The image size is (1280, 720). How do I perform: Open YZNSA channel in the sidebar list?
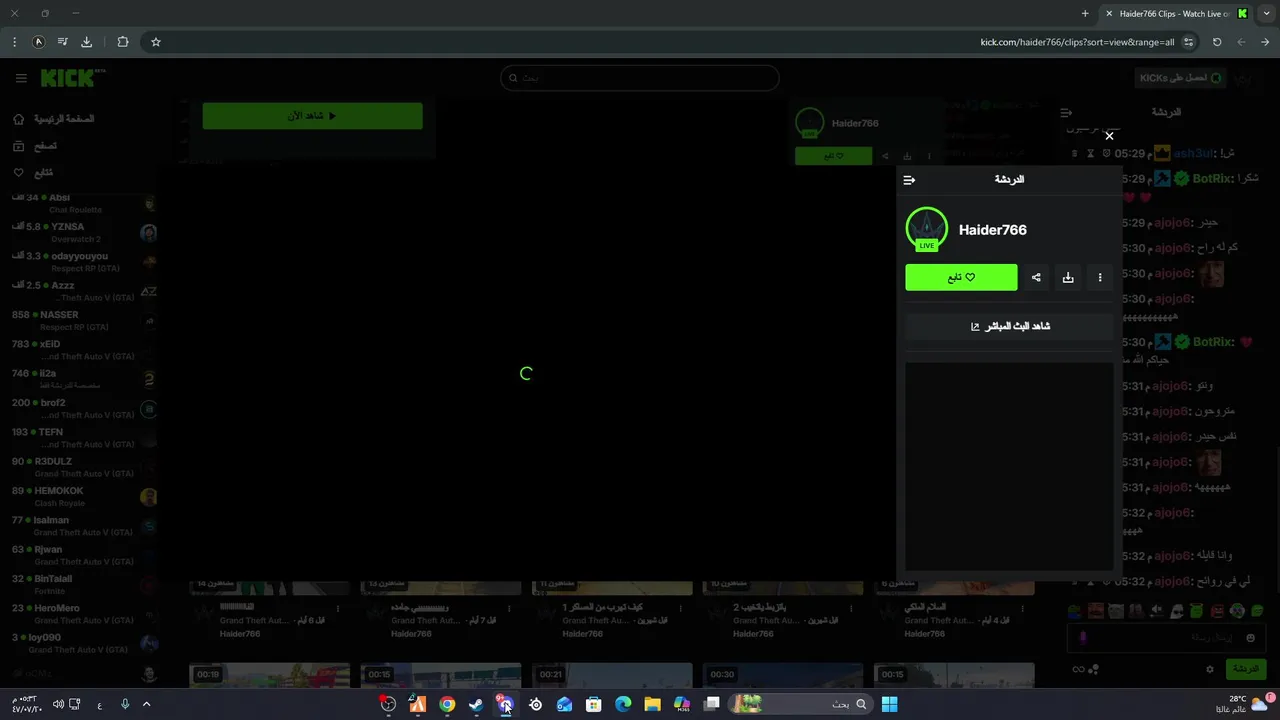(x=84, y=233)
